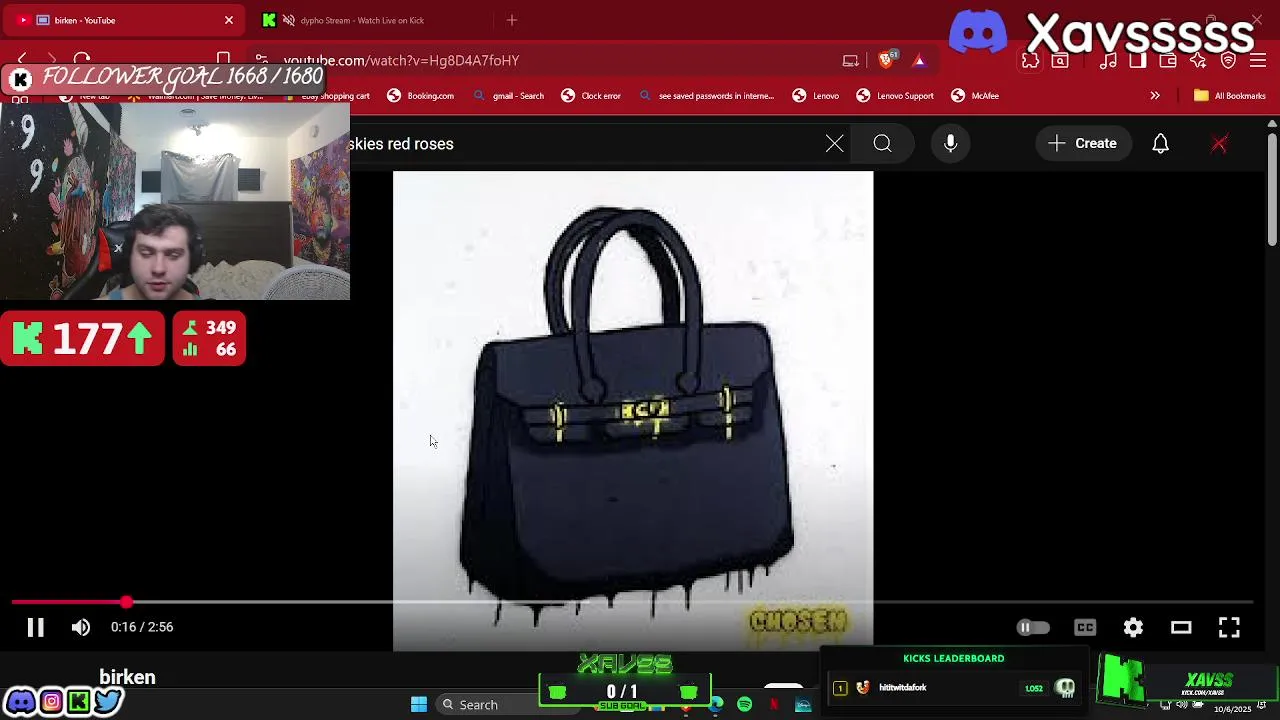
Task: Open Brave Leo AI sparkle icon
Action: pos(1198,61)
